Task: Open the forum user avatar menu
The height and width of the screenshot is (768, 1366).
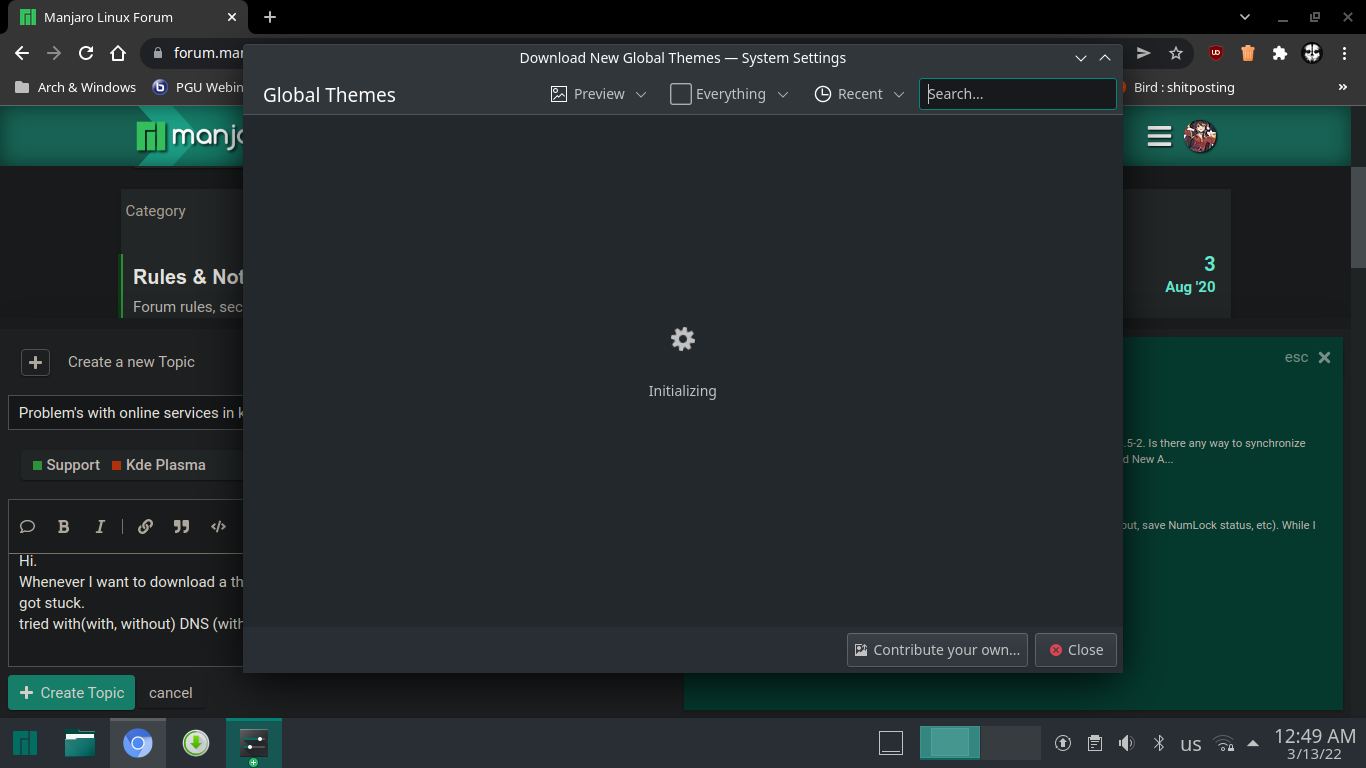Action: 1200,136
